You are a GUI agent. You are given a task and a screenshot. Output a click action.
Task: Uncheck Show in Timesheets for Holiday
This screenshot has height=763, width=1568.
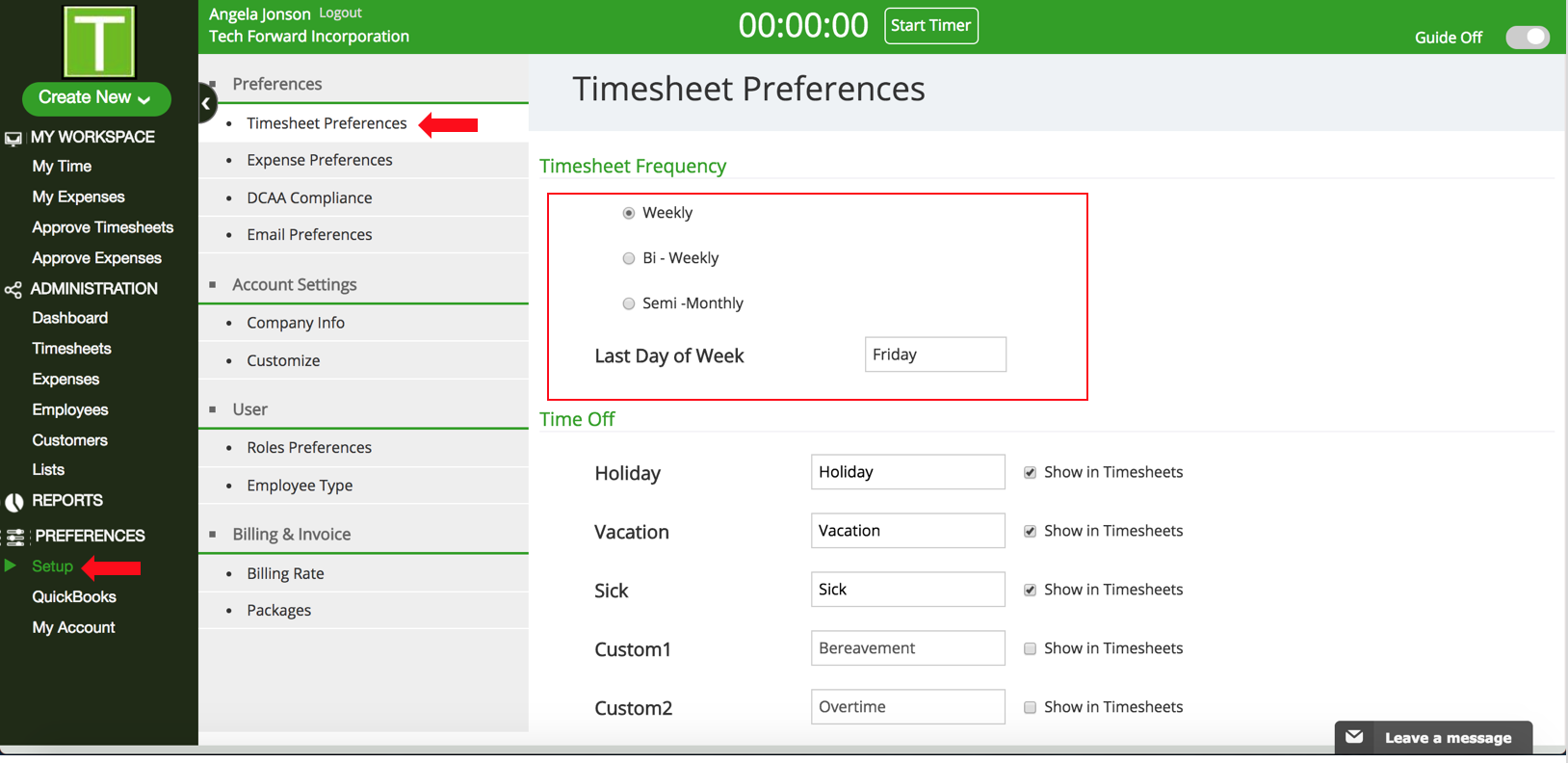1030,473
